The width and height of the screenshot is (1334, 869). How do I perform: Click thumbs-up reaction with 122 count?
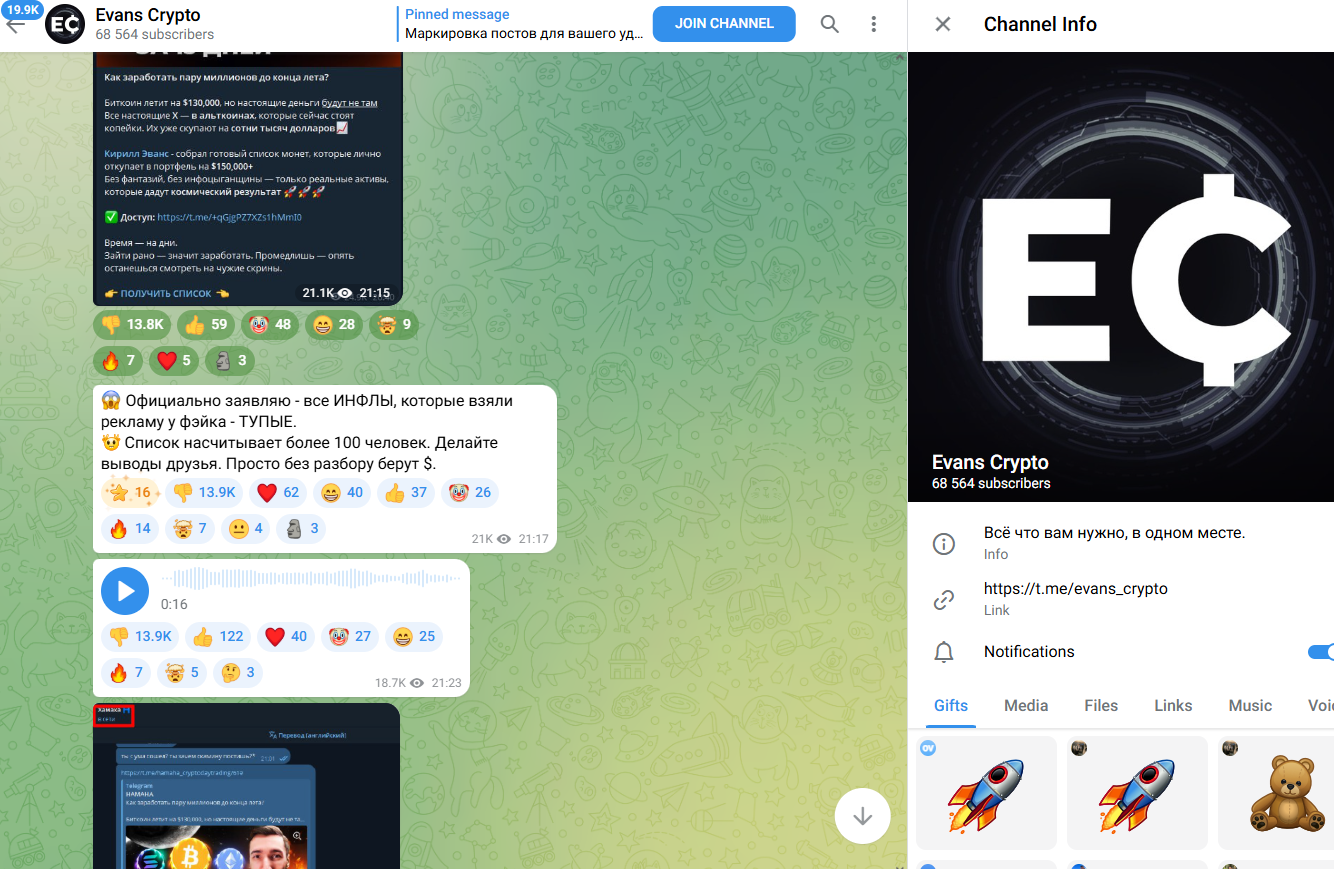[218, 636]
